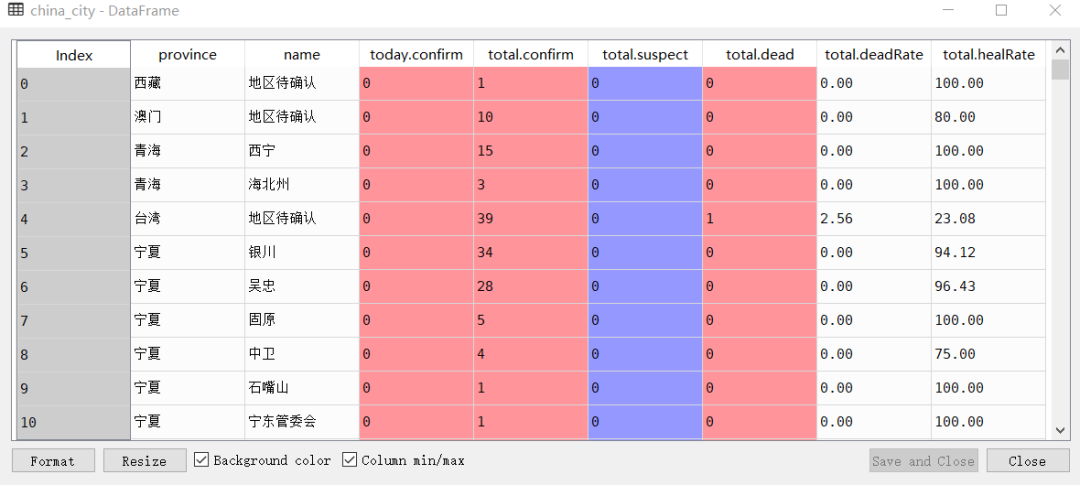Click the total.confirm cell showing 39
The width and height of the screenshot is (1080, 485).
[530, 218]
